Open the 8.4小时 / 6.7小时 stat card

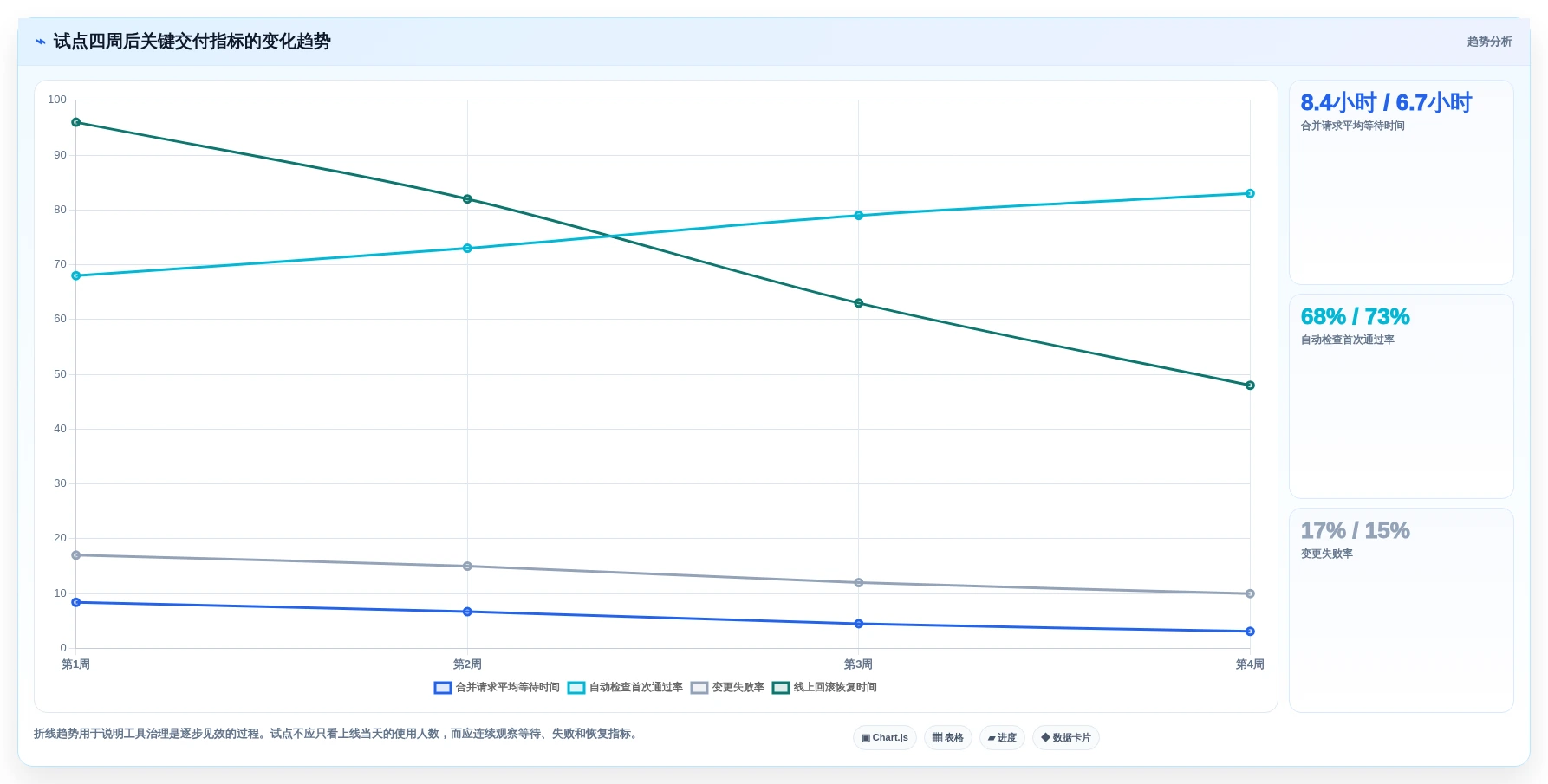(x=1402, y=183)
